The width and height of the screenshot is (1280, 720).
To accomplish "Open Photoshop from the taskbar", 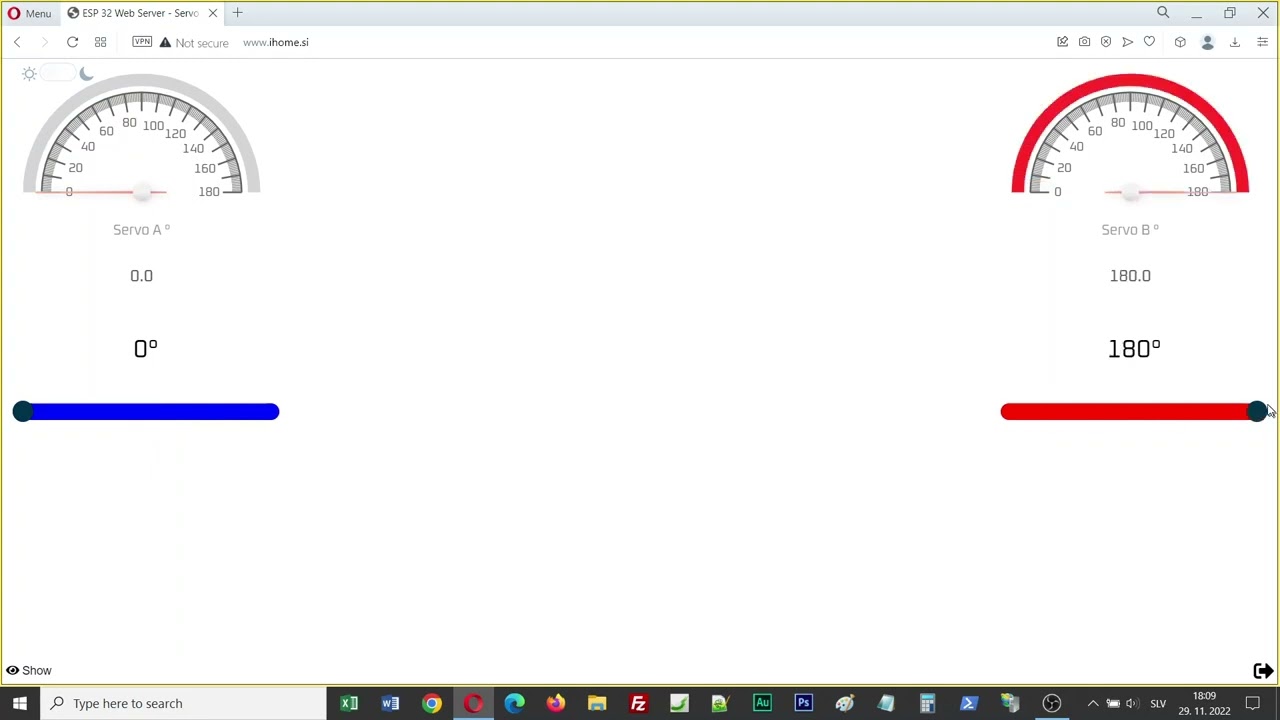I will [x=803, y=703].
